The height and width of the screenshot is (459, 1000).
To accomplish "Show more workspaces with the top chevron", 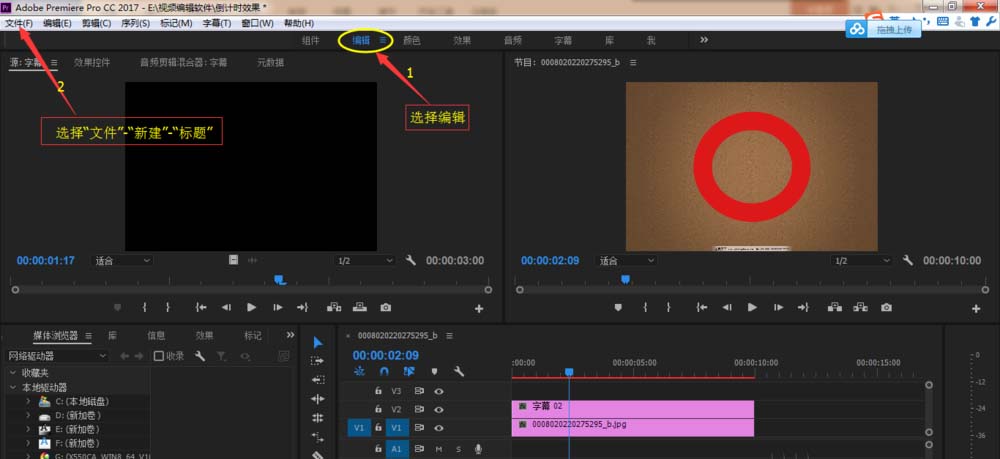I will pyautogui.click(x=704, y=40).
